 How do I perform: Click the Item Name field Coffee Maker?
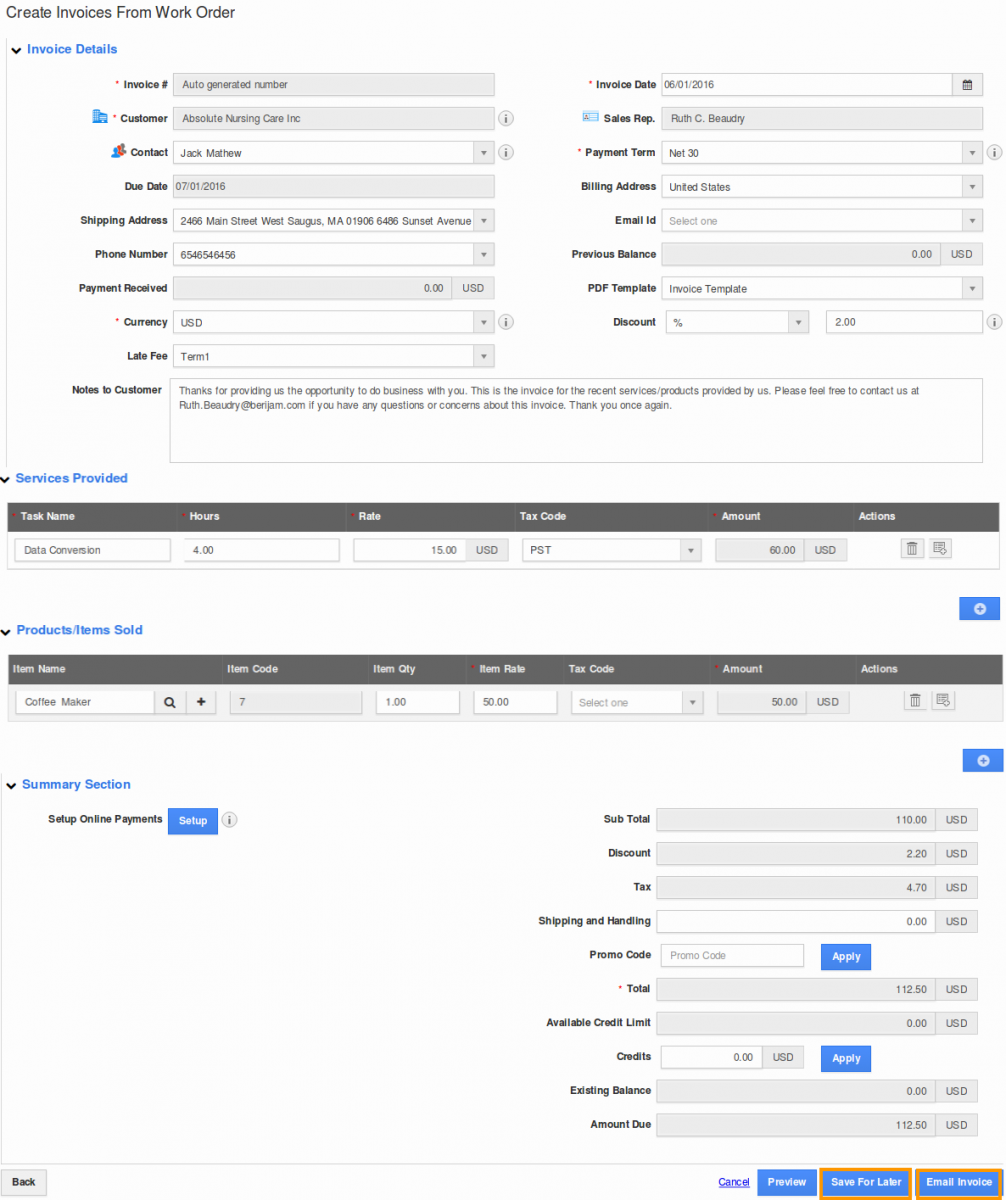coord(85,703)
